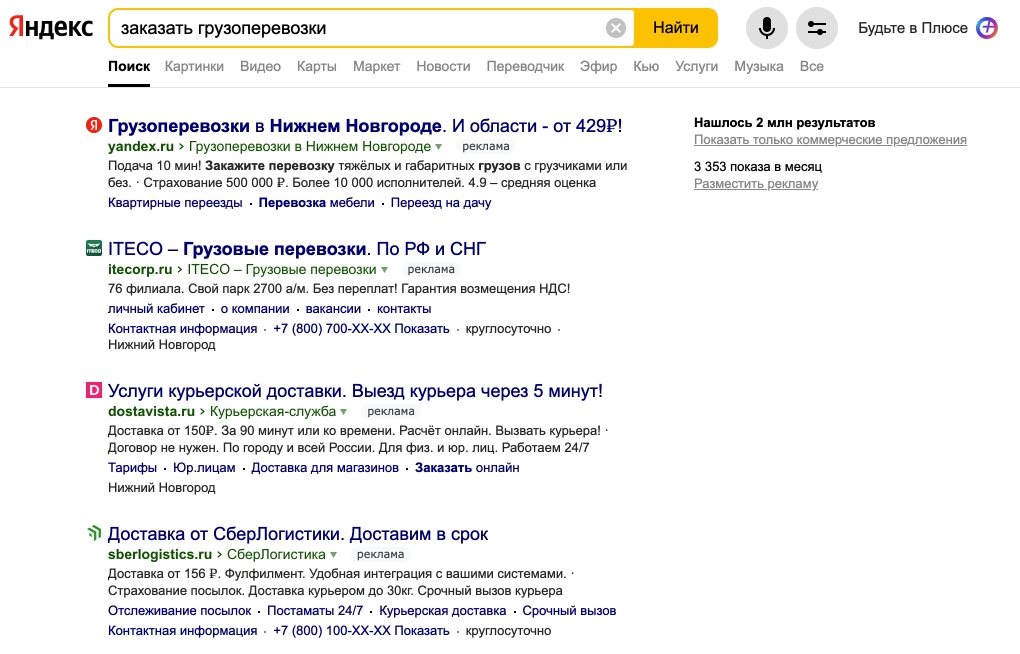
Task: Open the Новости tab
Action: point(443,66)
